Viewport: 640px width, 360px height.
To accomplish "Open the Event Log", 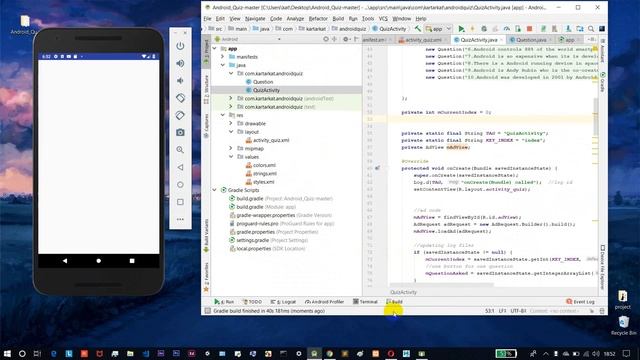I will (580, 302).
